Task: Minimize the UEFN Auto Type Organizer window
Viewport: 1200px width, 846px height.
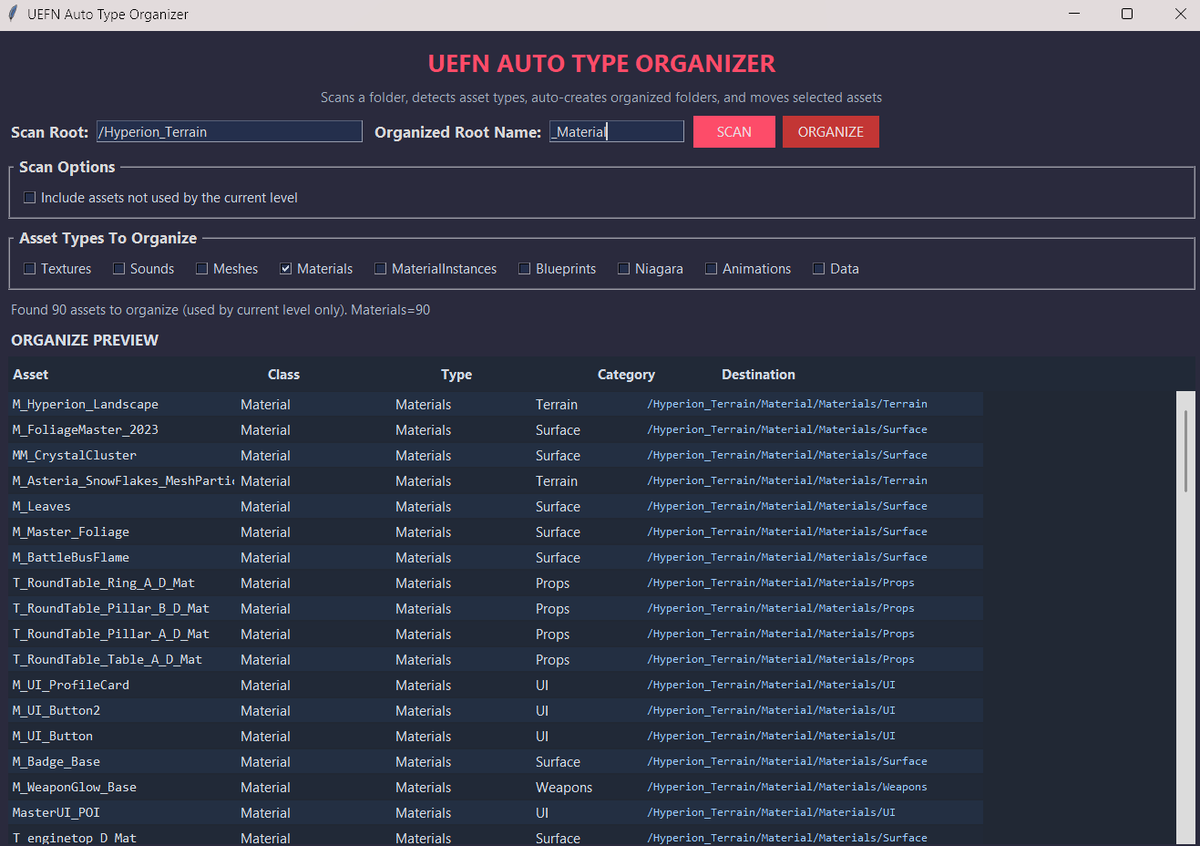Action: 1075,14
